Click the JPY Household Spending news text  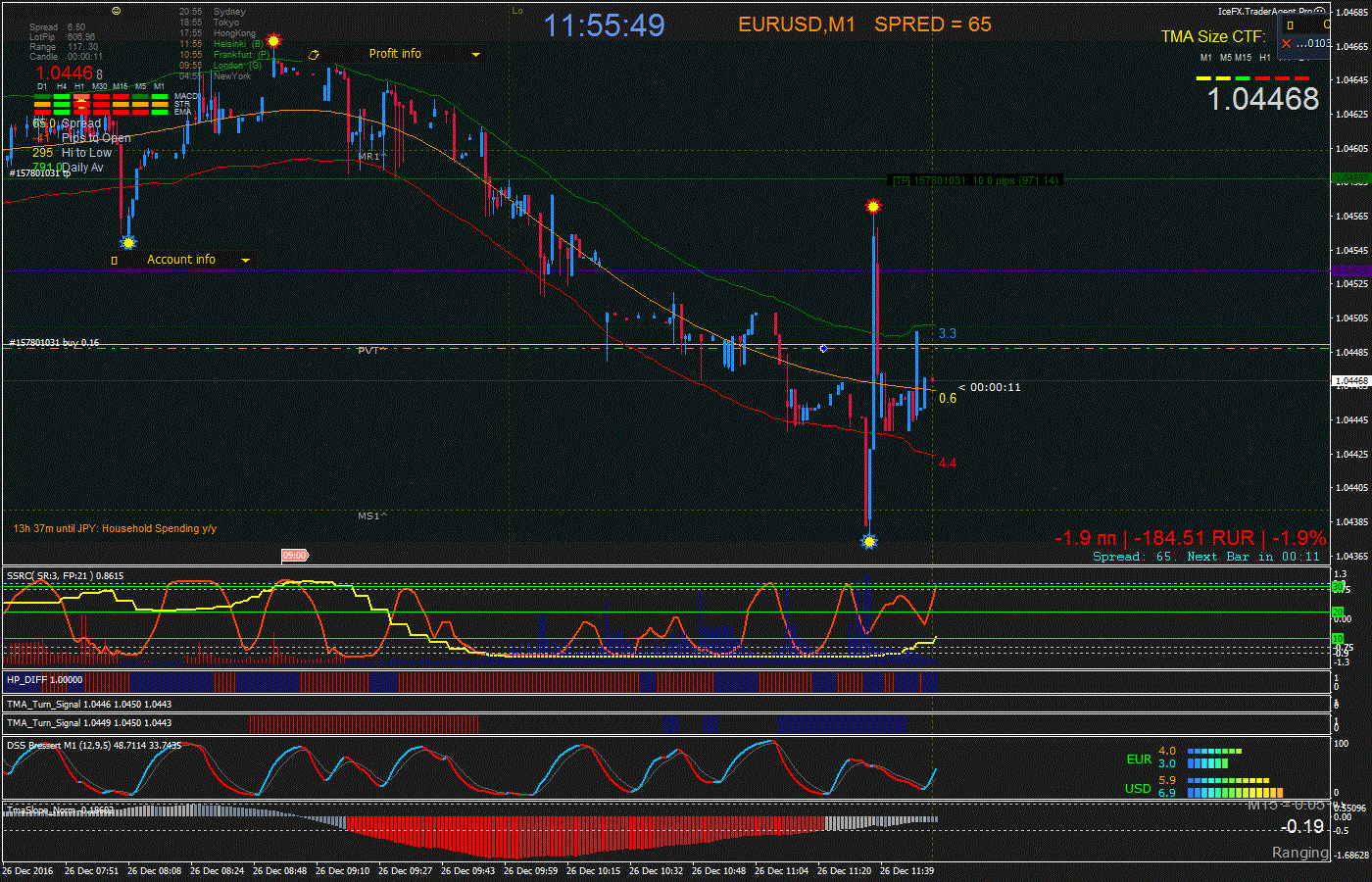115,528
